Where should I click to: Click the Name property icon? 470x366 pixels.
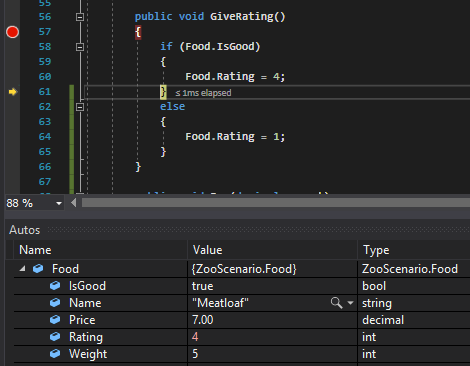[55, 303]
